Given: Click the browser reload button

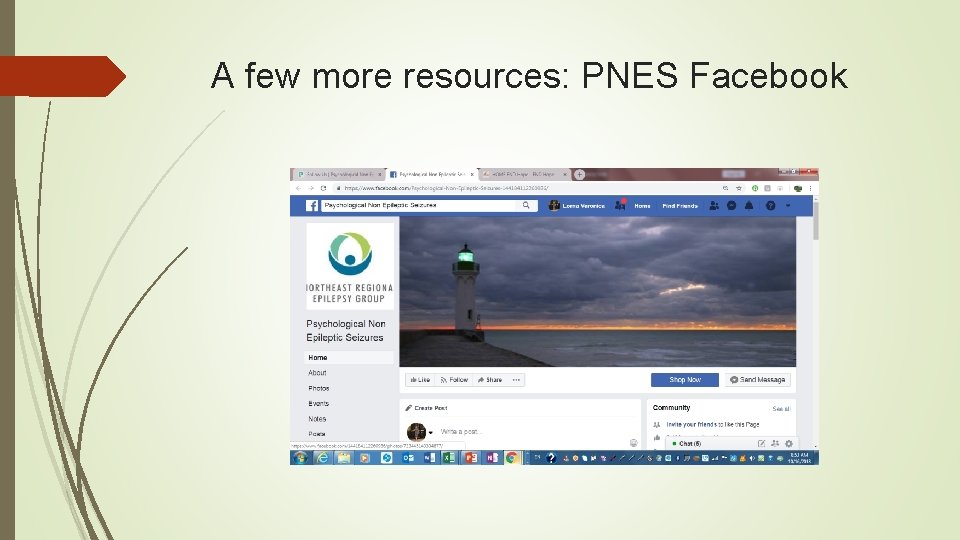Looking at the screenshot, I should [323, 189].
